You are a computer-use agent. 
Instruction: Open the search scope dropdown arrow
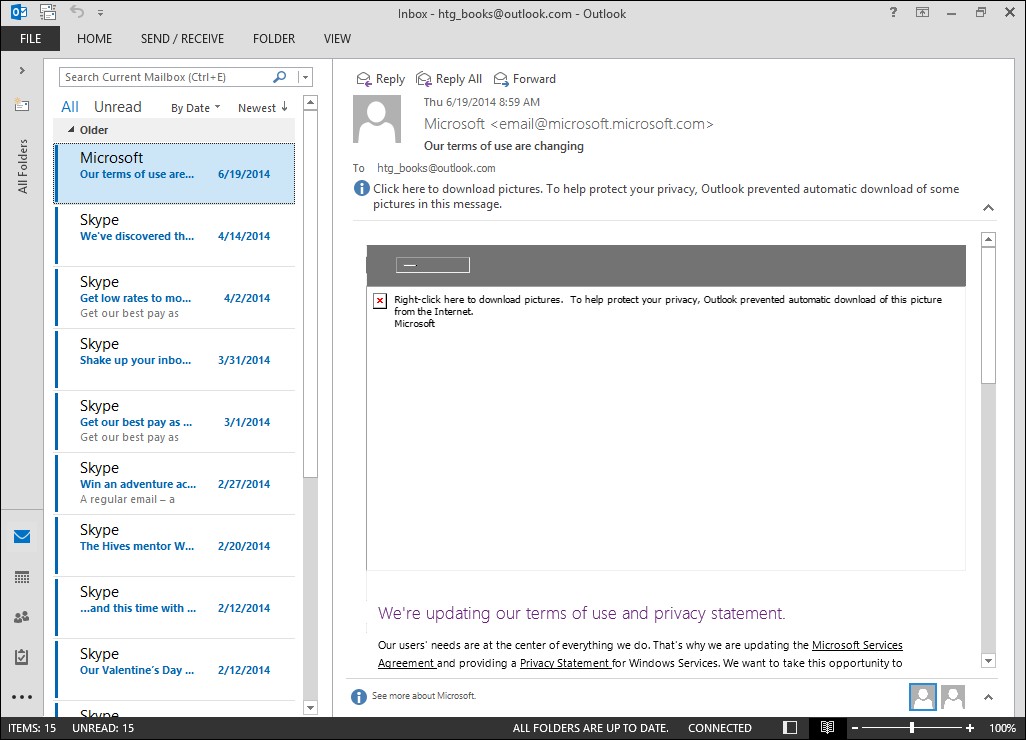coord(305,77)
